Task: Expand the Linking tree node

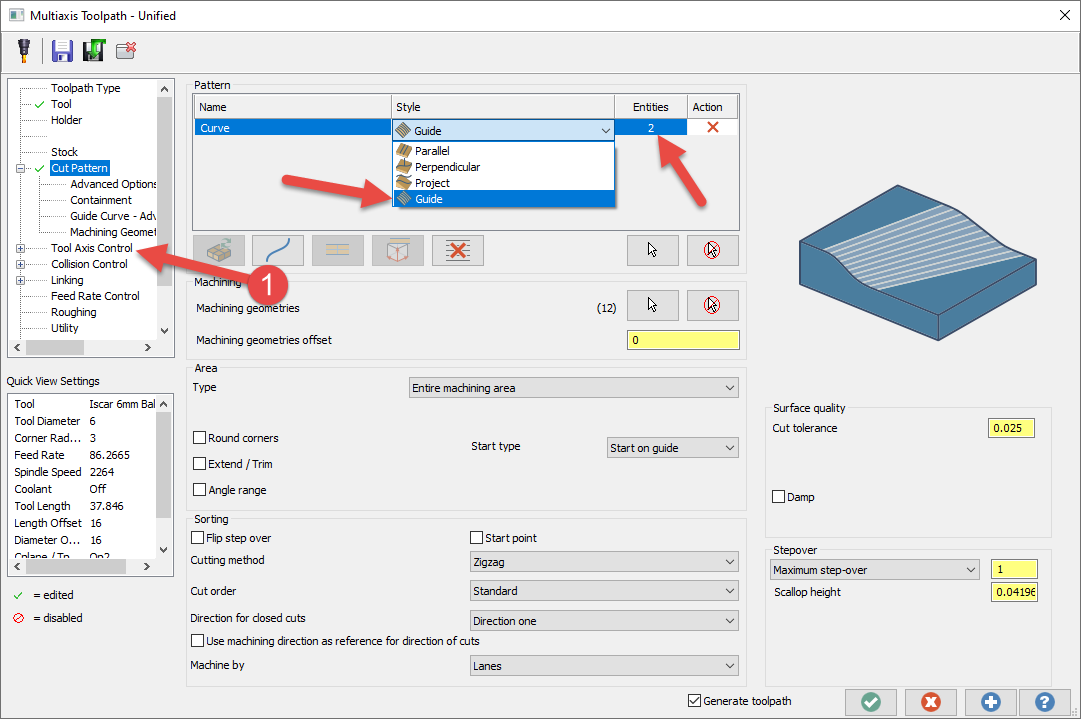Action: click(21, 280)
